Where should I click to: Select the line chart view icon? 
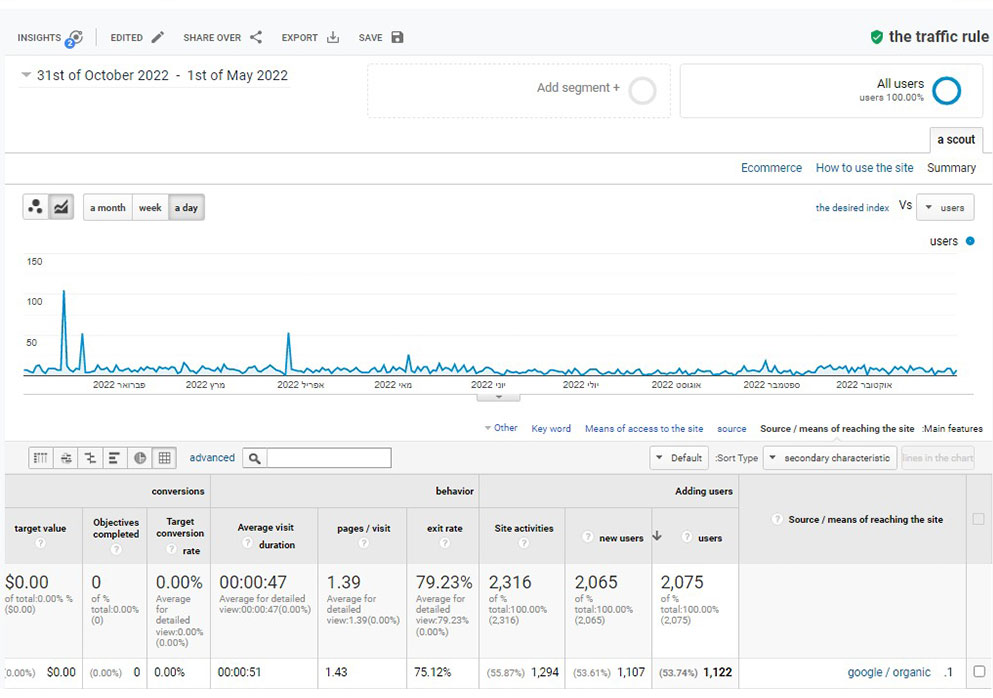[61, 208]
